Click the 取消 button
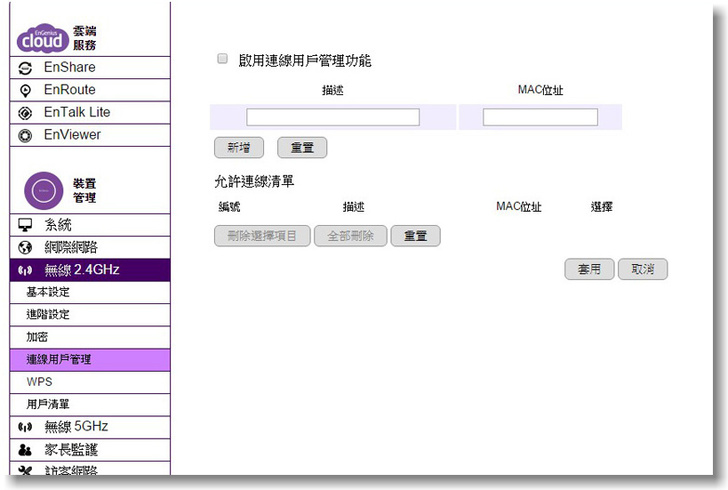Image resolution: width=728 pixels, height=490 pixels. 642,269
